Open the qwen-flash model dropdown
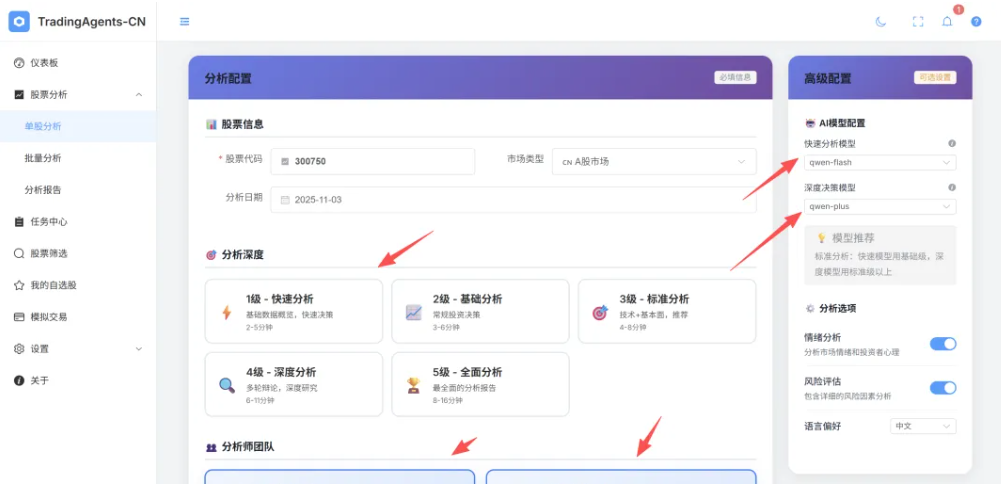This screenshot has height=484, width=1001. click(x=879, y=162)
